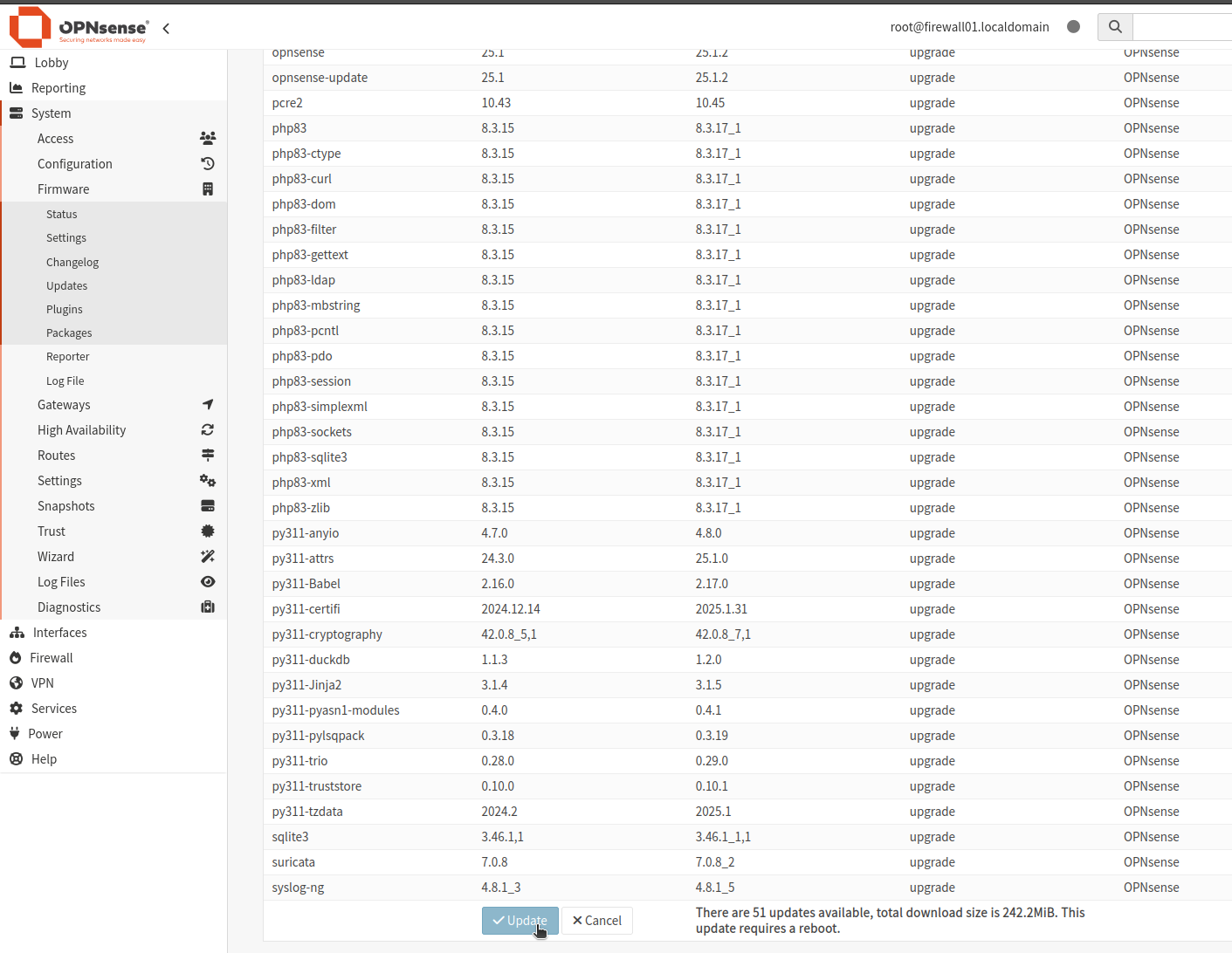This screenshot has height=953, width=1232.
Task: Open Firmware Changelog page
Action: coord(72,263)
